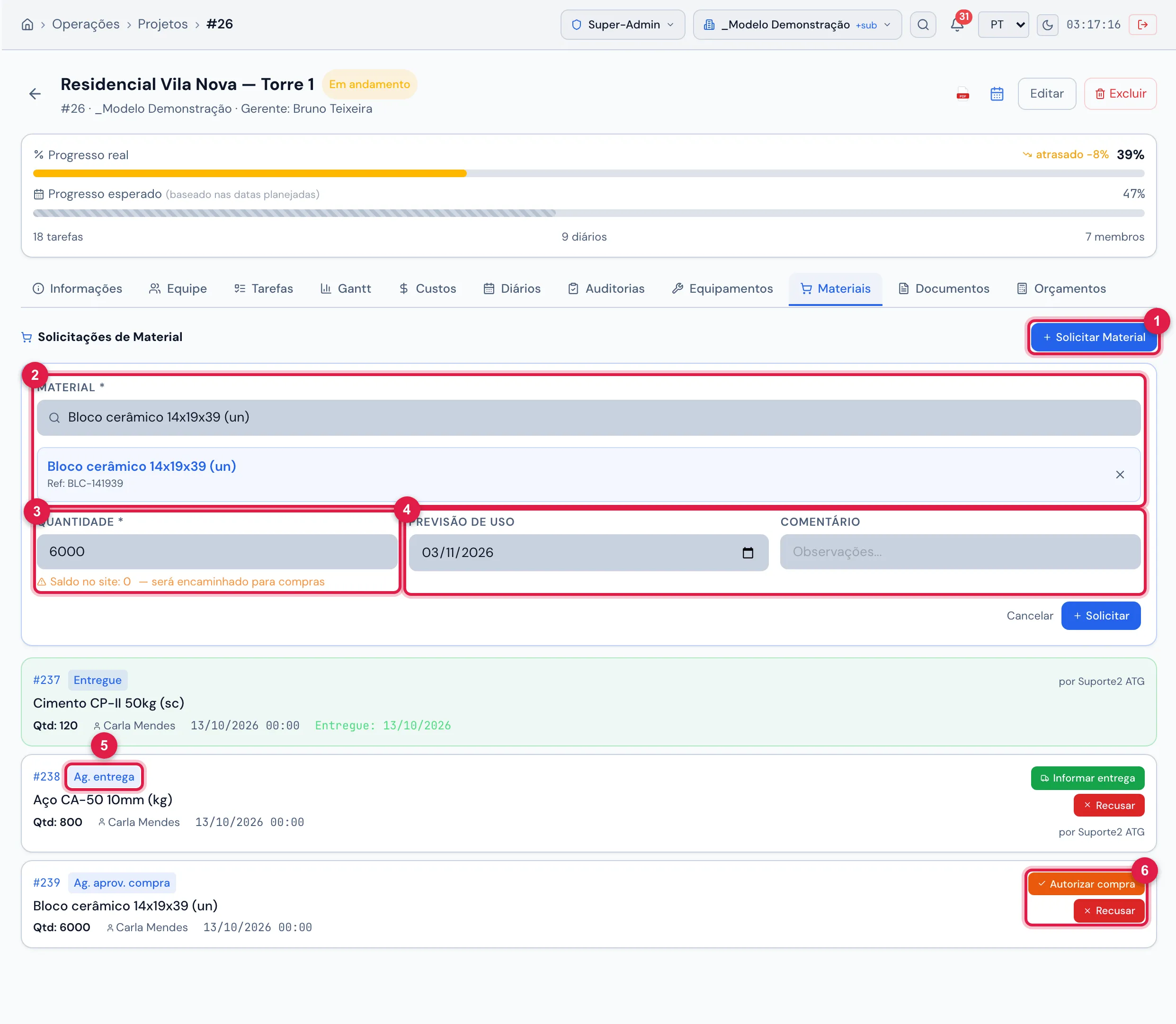The image size is (1176, 1024).
Task: Click the Quantidade field showing 6000
Action: tap(217, 551)
